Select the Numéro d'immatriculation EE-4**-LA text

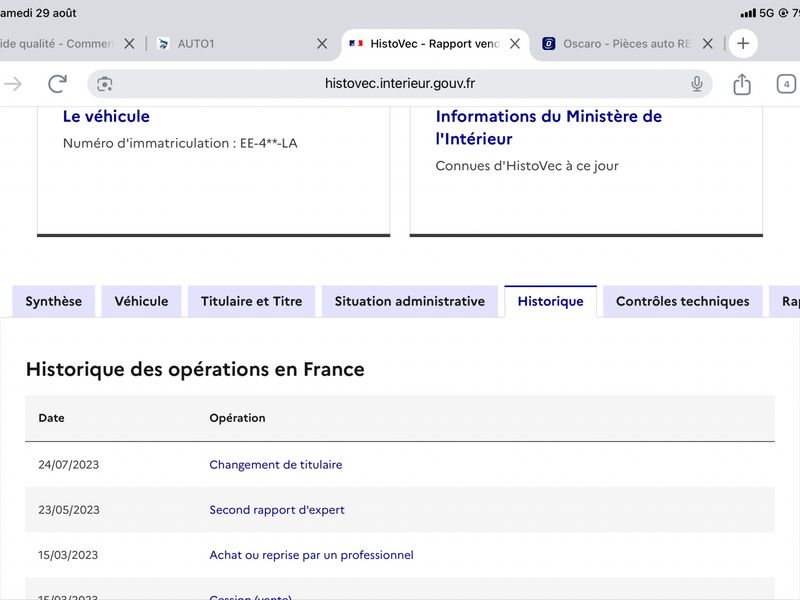[180, 143]
